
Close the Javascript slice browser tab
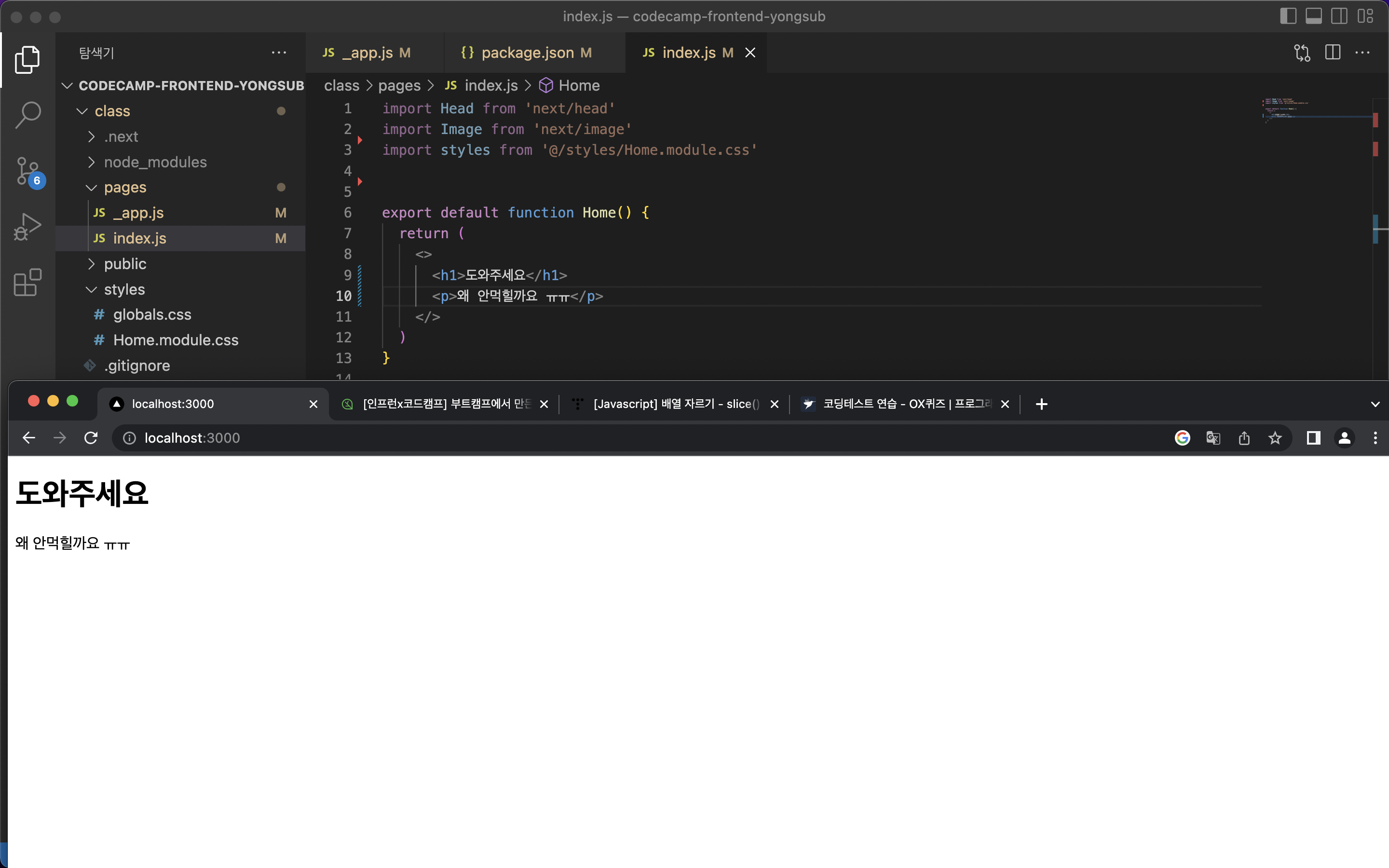pos(774,404)
